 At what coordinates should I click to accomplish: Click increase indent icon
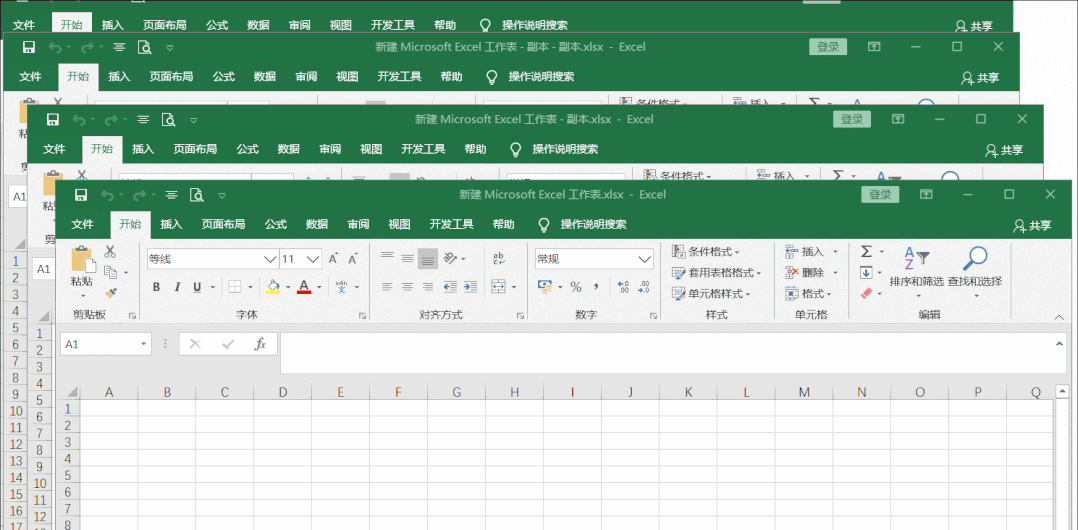coord(470,287)
